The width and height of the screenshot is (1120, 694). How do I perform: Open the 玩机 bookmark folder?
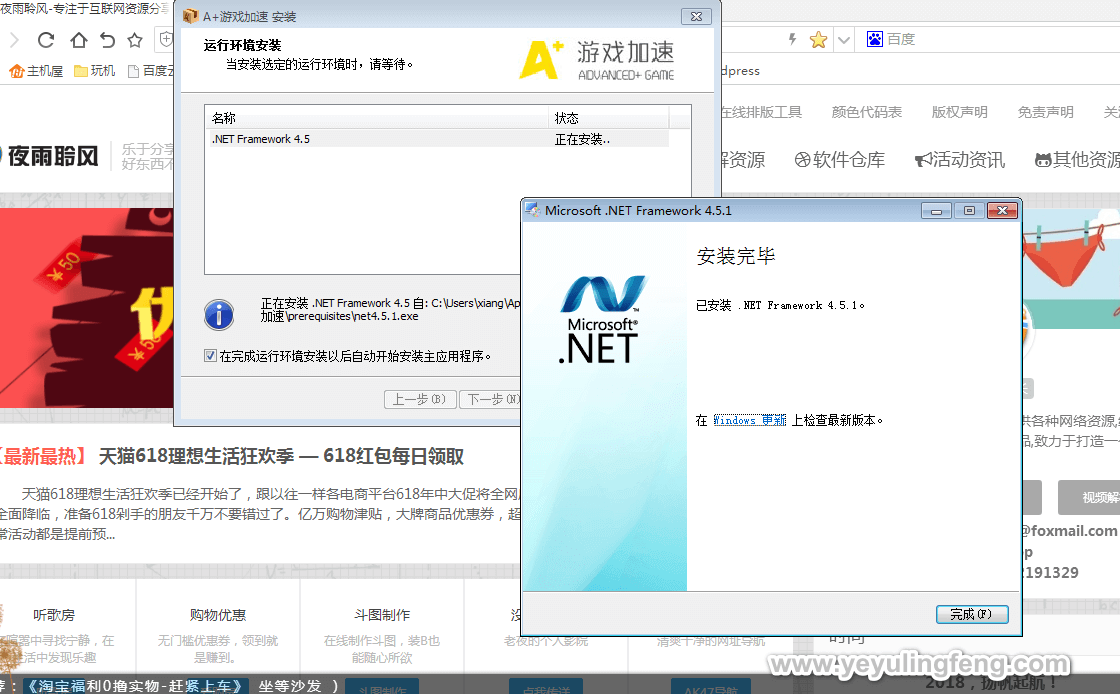pyautogui.click(x=94, y=71)
